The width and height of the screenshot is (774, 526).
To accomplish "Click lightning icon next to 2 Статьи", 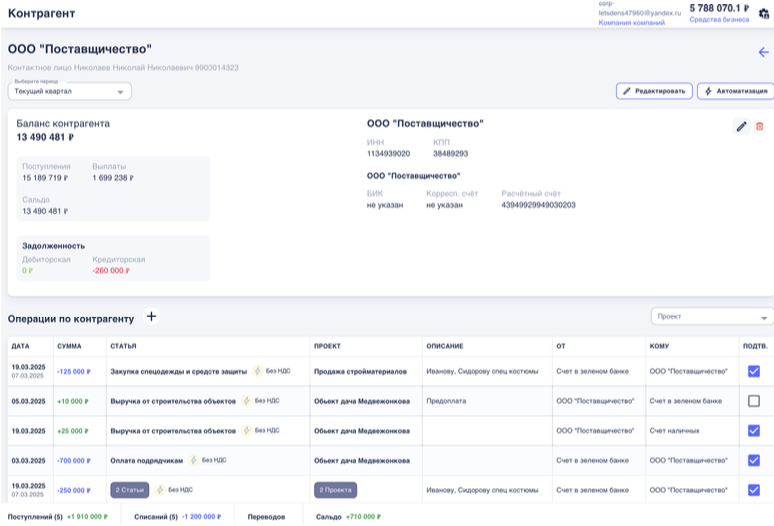I will coord(159,490).
